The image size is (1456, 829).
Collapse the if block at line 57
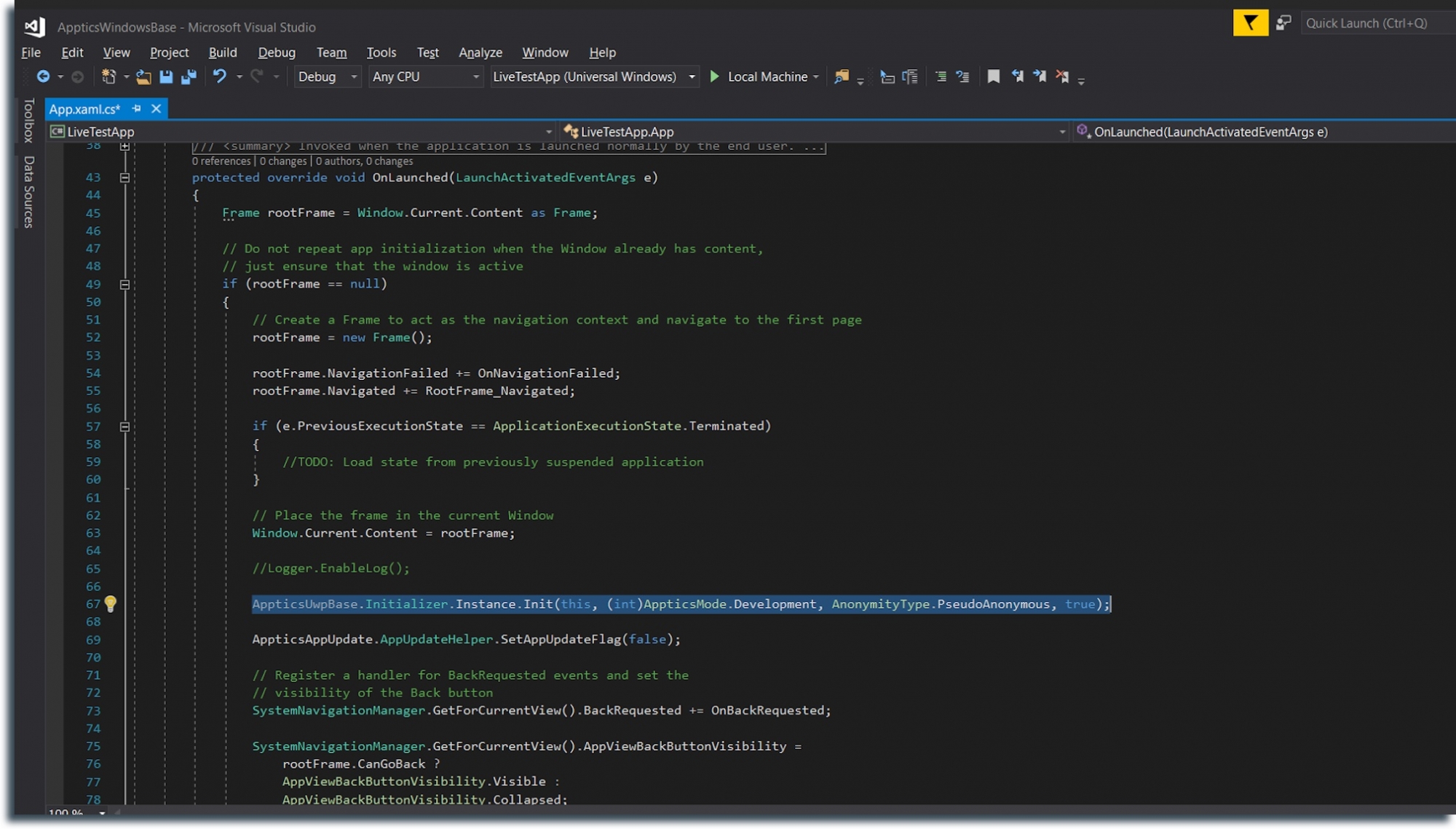click(124, 427)
